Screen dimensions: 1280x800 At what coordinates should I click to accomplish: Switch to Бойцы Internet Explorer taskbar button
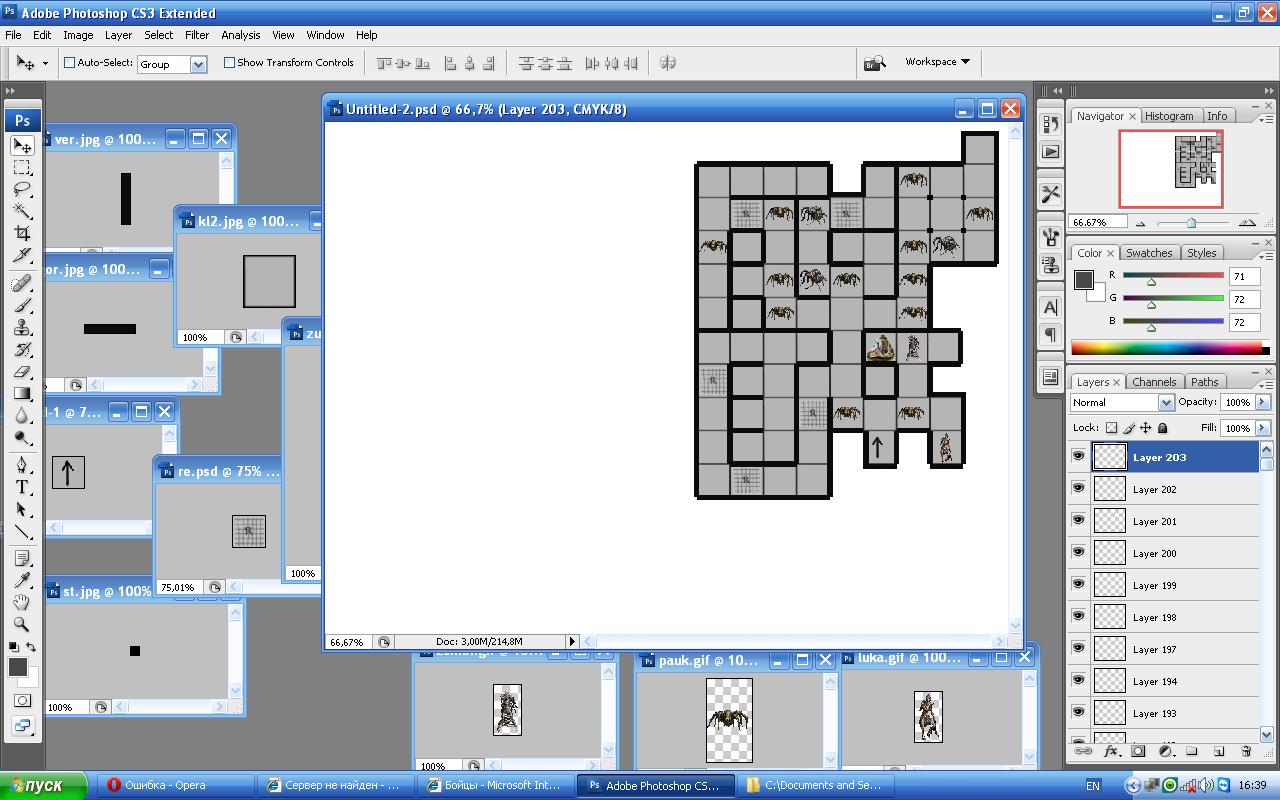pos(494,786)
